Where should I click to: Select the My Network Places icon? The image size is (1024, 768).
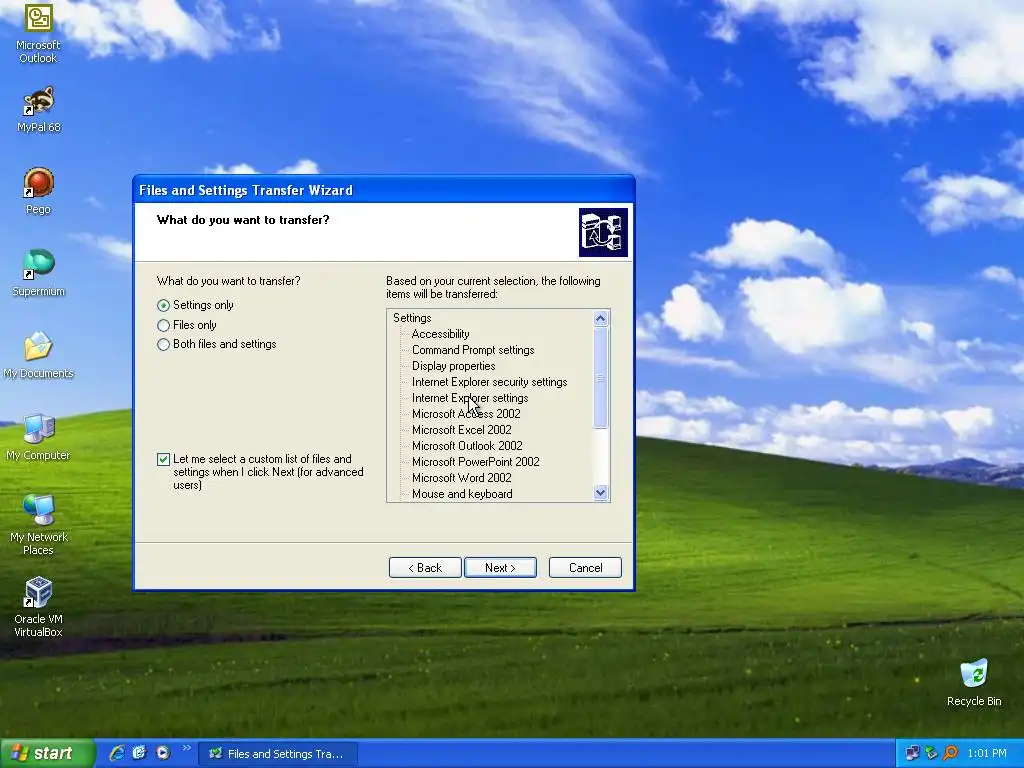[38, 525]
